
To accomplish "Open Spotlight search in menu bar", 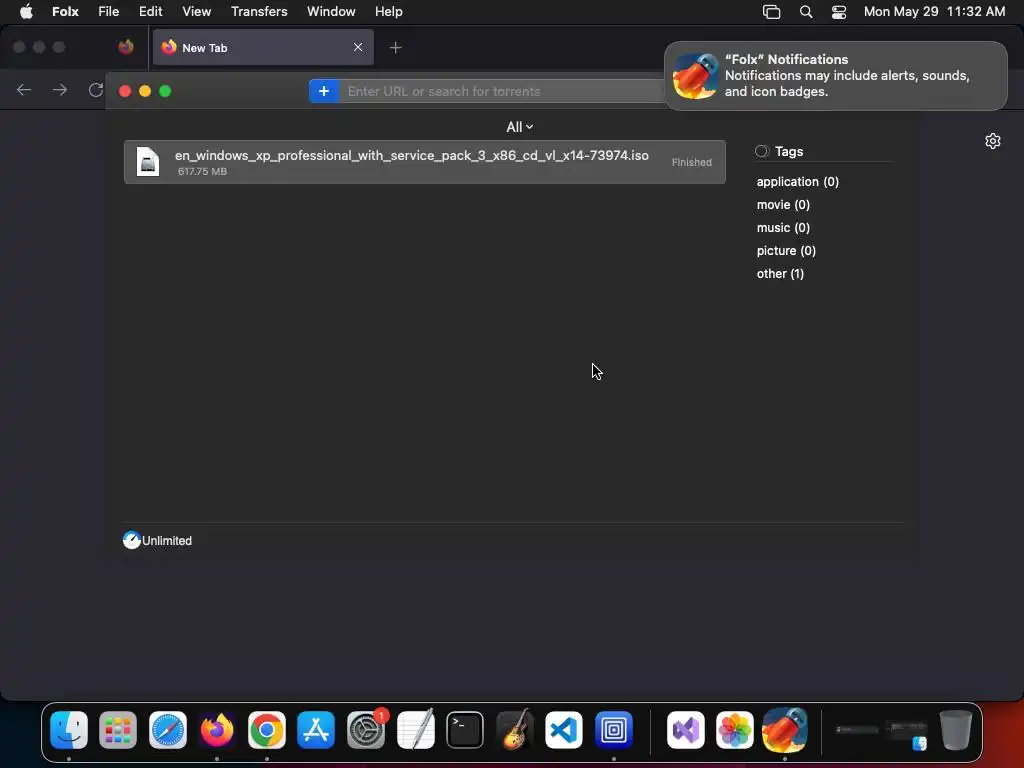I will (x=806, y=12).
